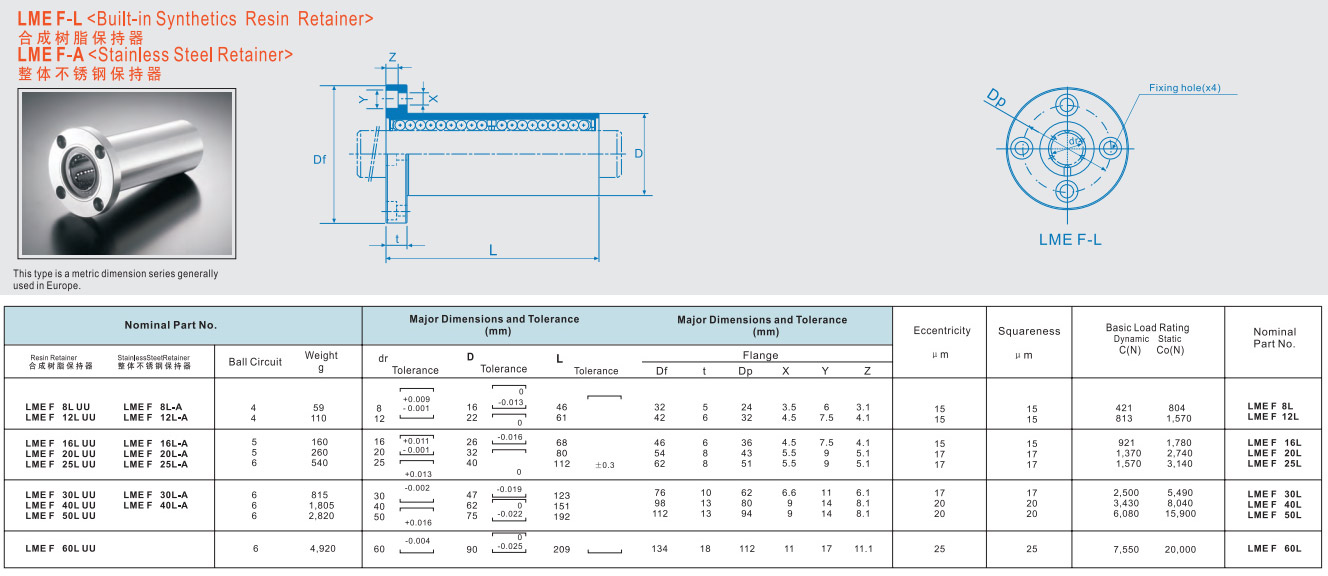Click the 'LME F-A <Stainless Steel Retainer>' heading

coord(155,55)
